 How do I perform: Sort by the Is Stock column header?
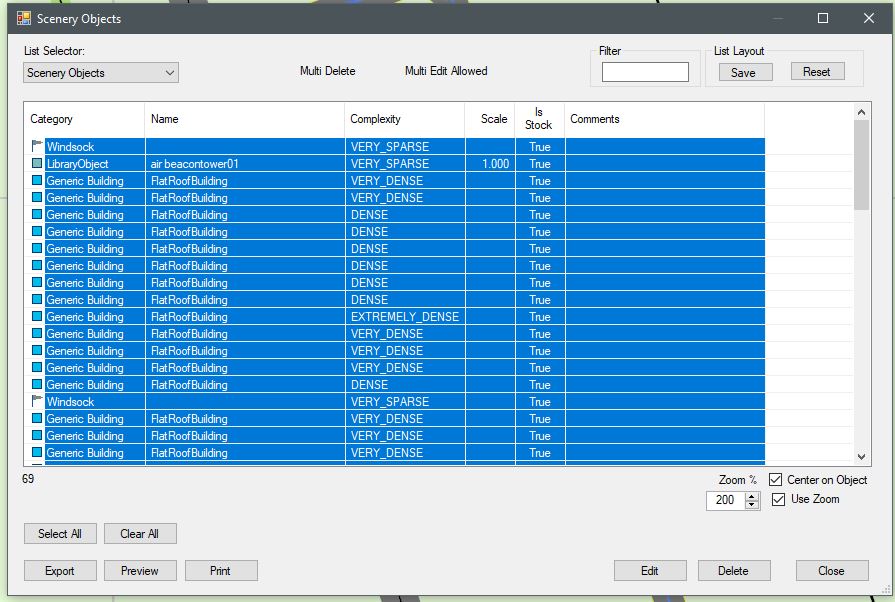click(x=539, y=119)
